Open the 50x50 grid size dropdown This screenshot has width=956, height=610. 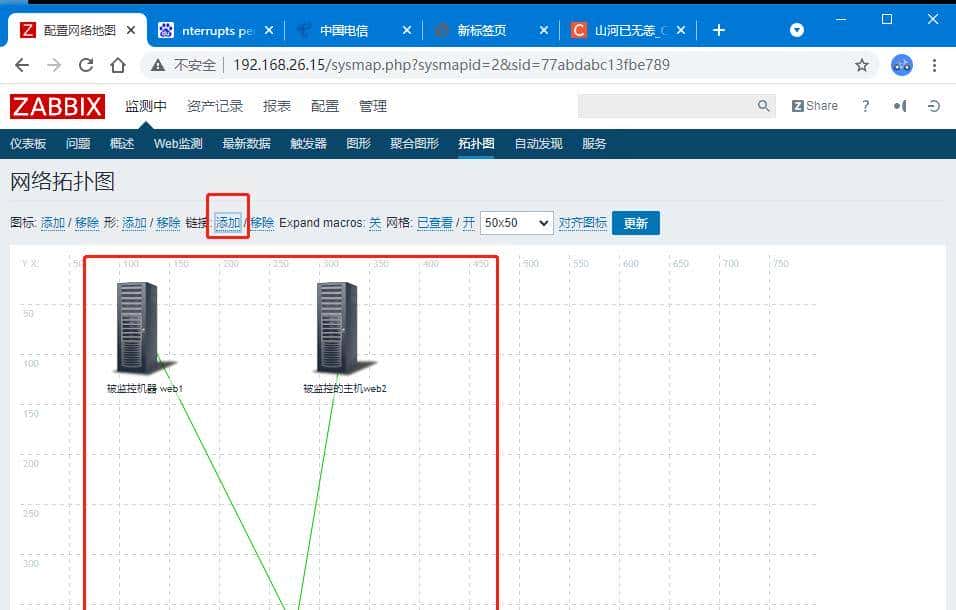coord(516,221)
